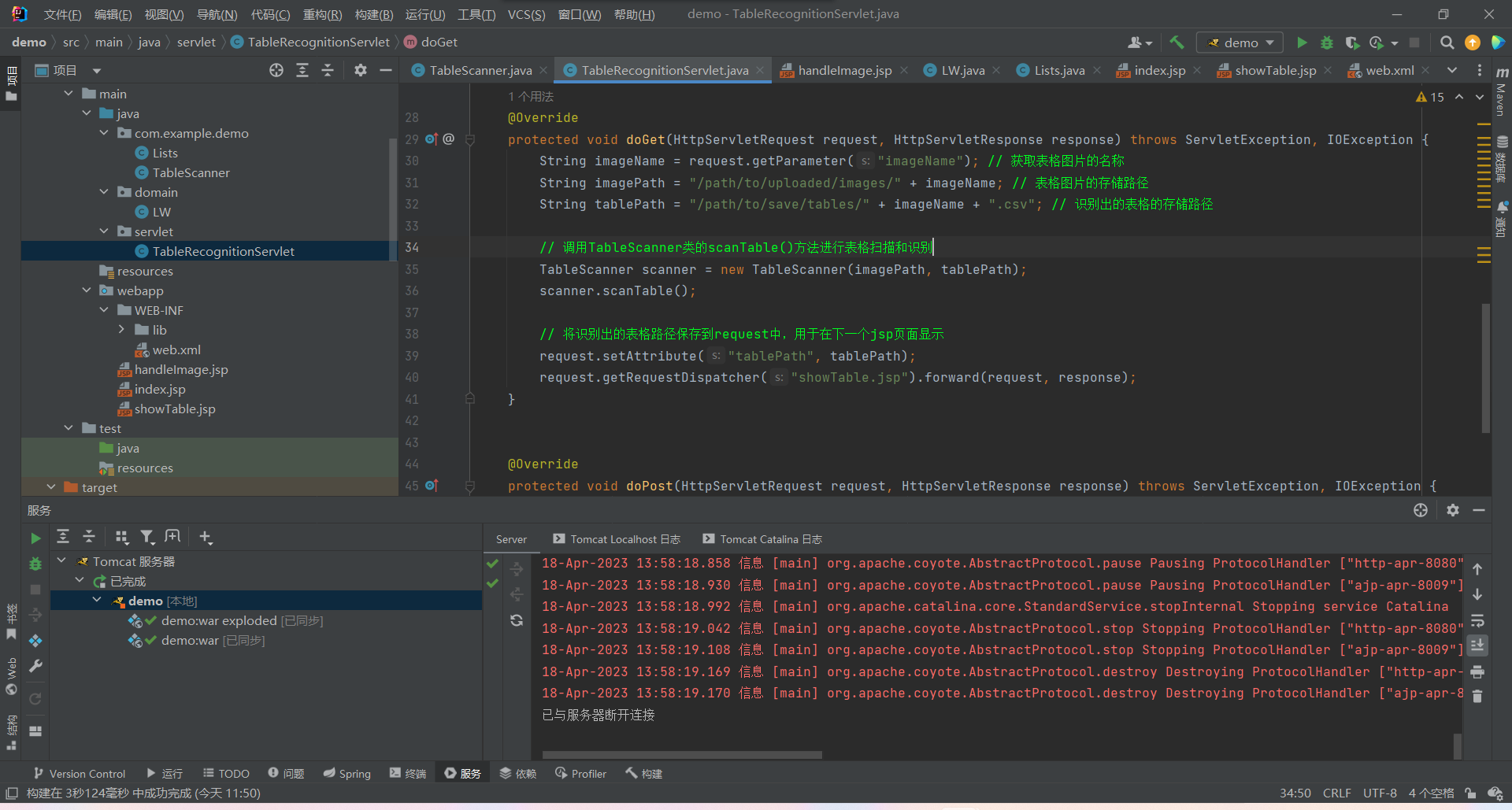This screenshot has width=1512, height=810.
Task: Click the console horizontal scrollbar
Action: (x=682, y=755)
